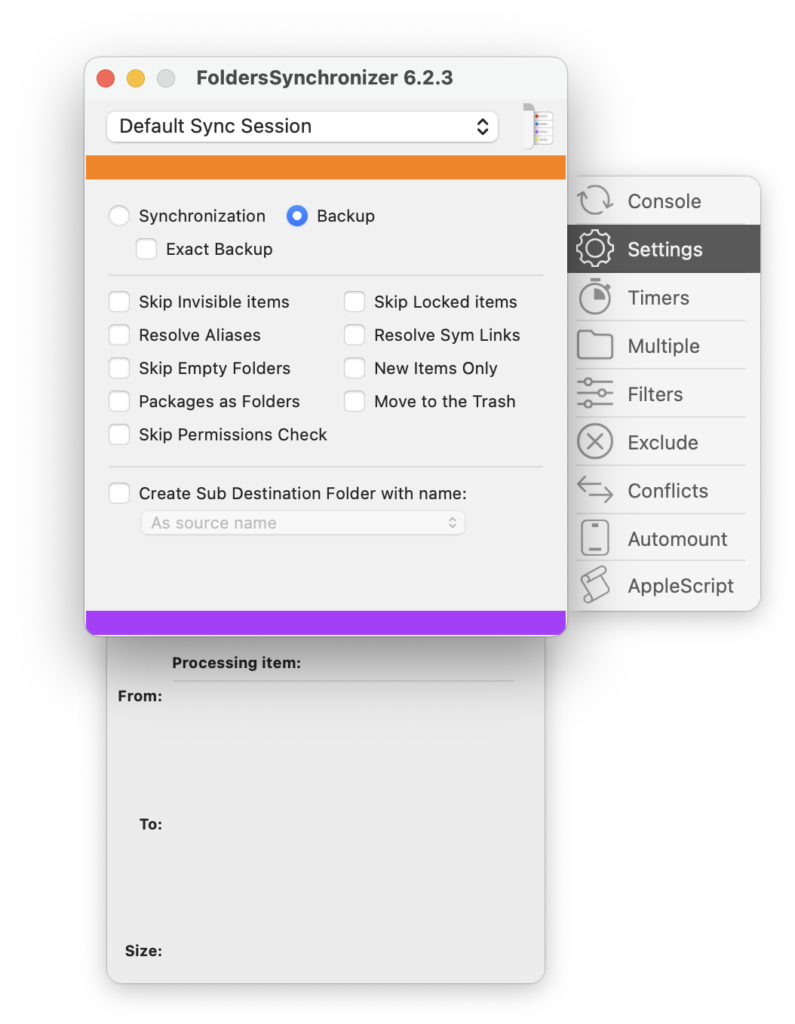Click the FoldersSynchronizer 6.2.3 title

pos(324,78)
